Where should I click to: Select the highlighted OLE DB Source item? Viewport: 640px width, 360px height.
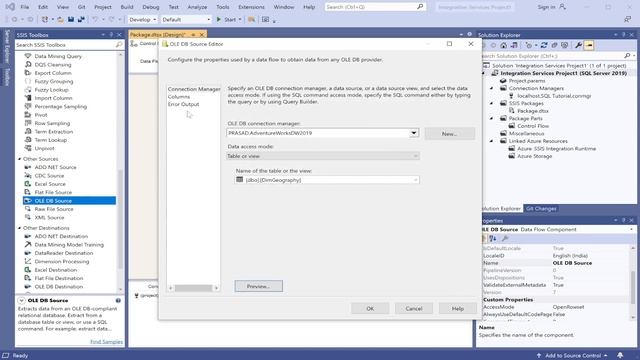(x=69, y=201)
